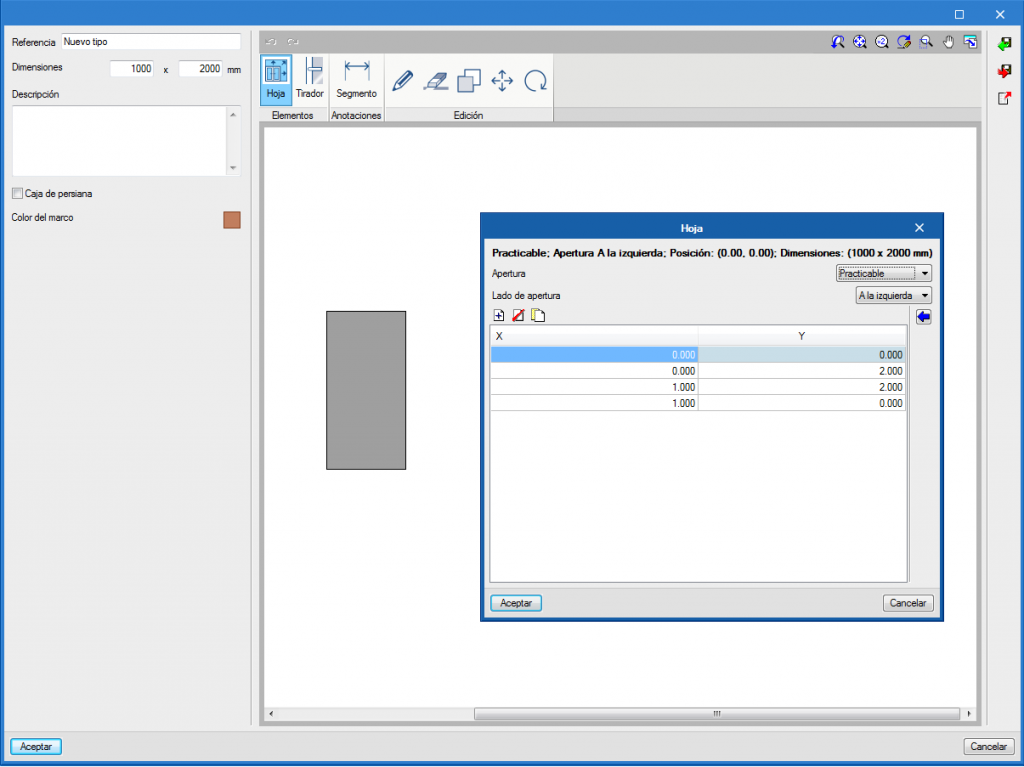Screen dimensions: 1024x767
Task: Fit drawing with zoom extents icon
Action: tap(860, 42)
